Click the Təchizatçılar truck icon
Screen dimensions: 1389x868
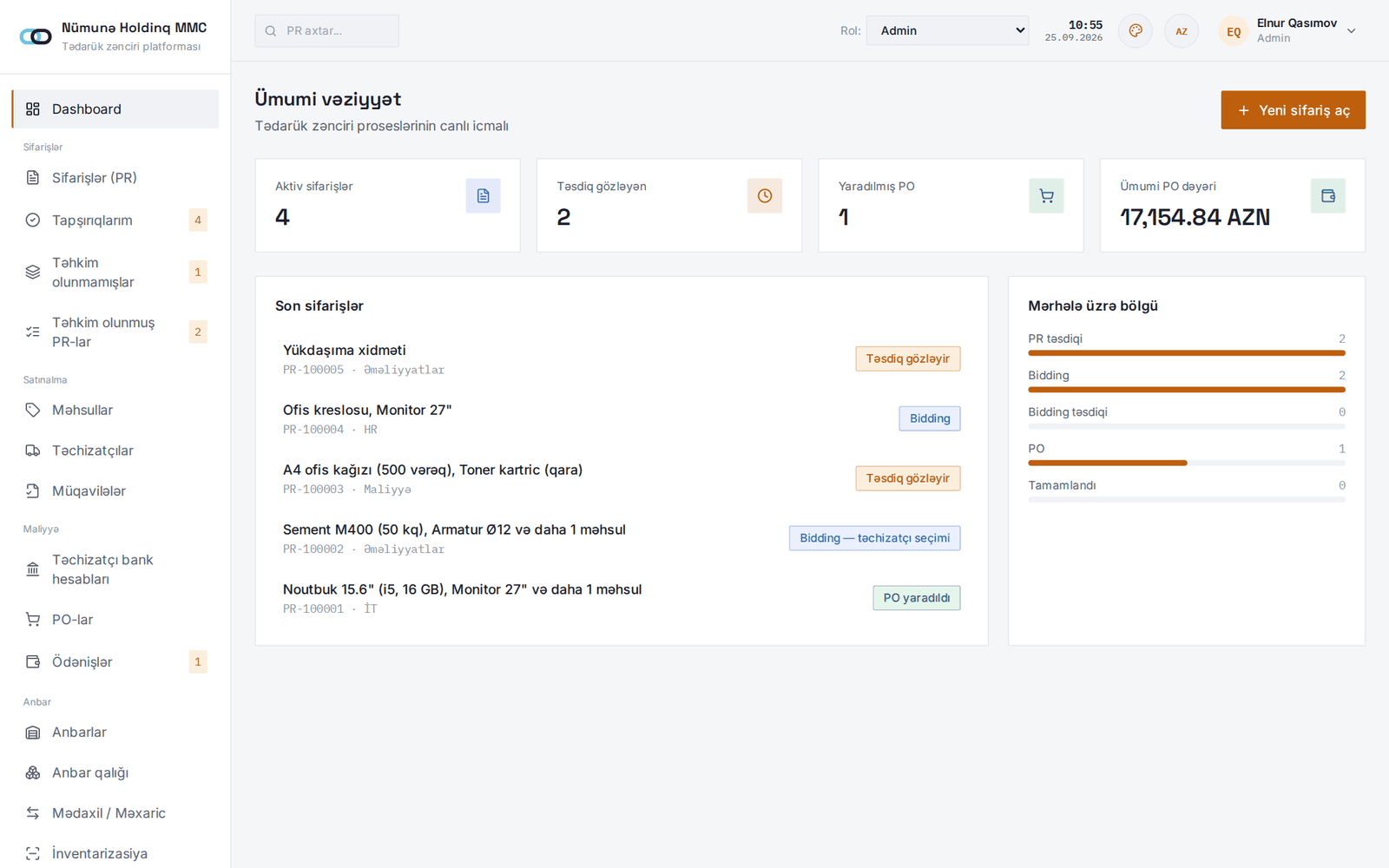[x=33, y=450]
